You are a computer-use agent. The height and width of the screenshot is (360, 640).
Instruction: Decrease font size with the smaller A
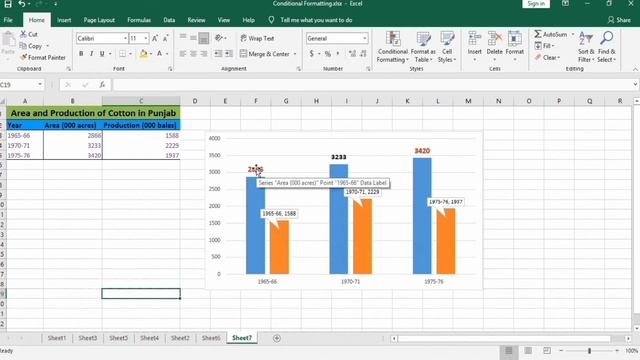pyautogui.click(x=165, y=38)
